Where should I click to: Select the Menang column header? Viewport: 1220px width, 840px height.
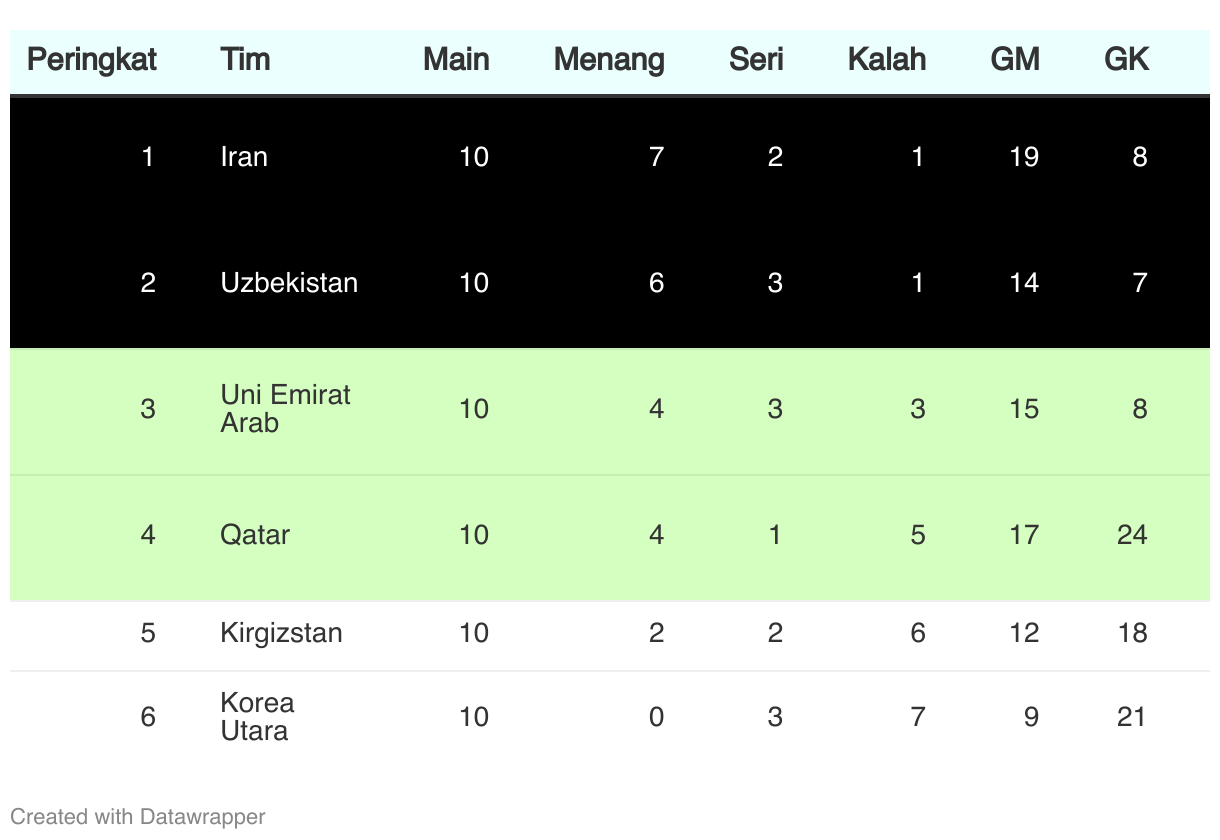click(609, 60)
